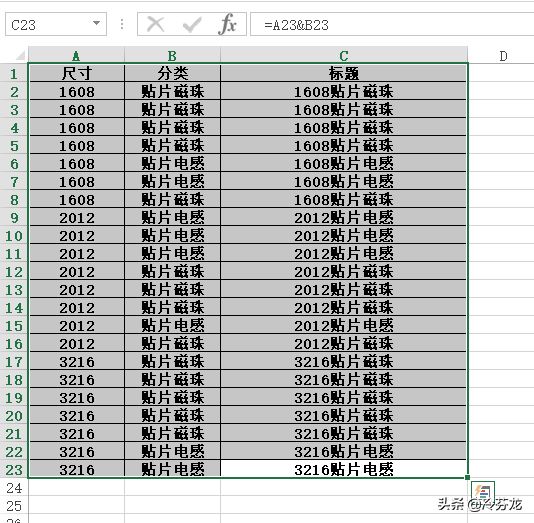The image size is (534, 523).
Task: Select column D header
Action: [503, 56]
